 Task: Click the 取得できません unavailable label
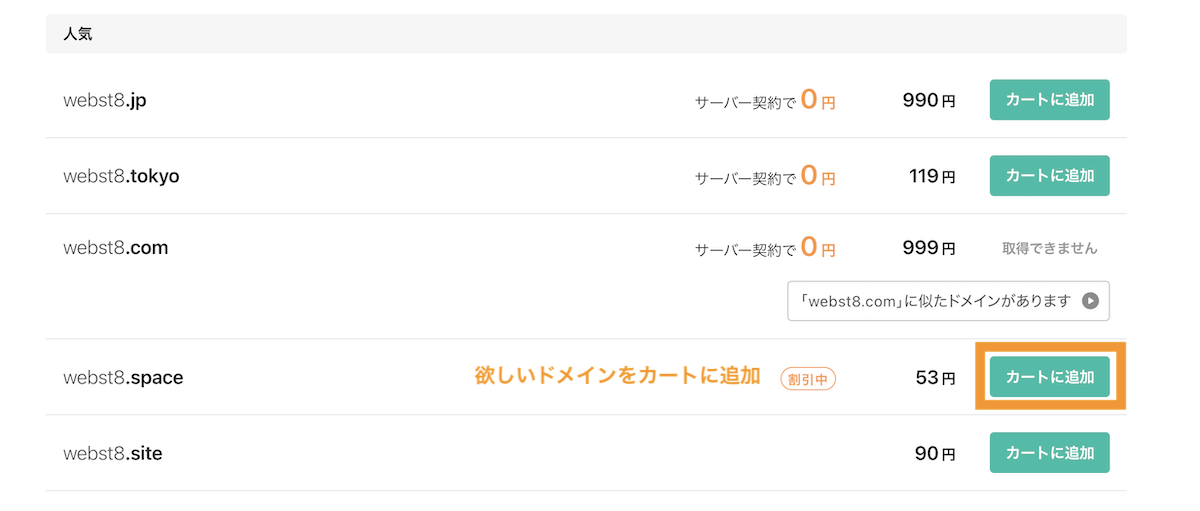[1049, 248]
